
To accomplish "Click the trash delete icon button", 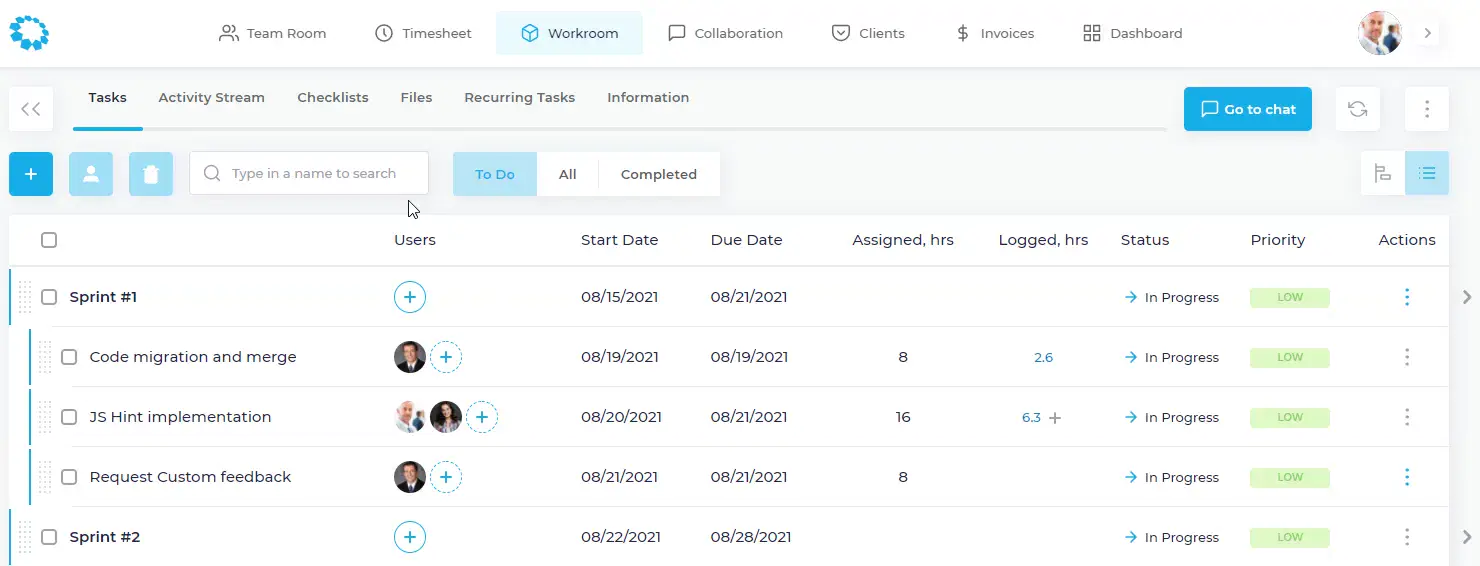I will (x=151, y=174).
